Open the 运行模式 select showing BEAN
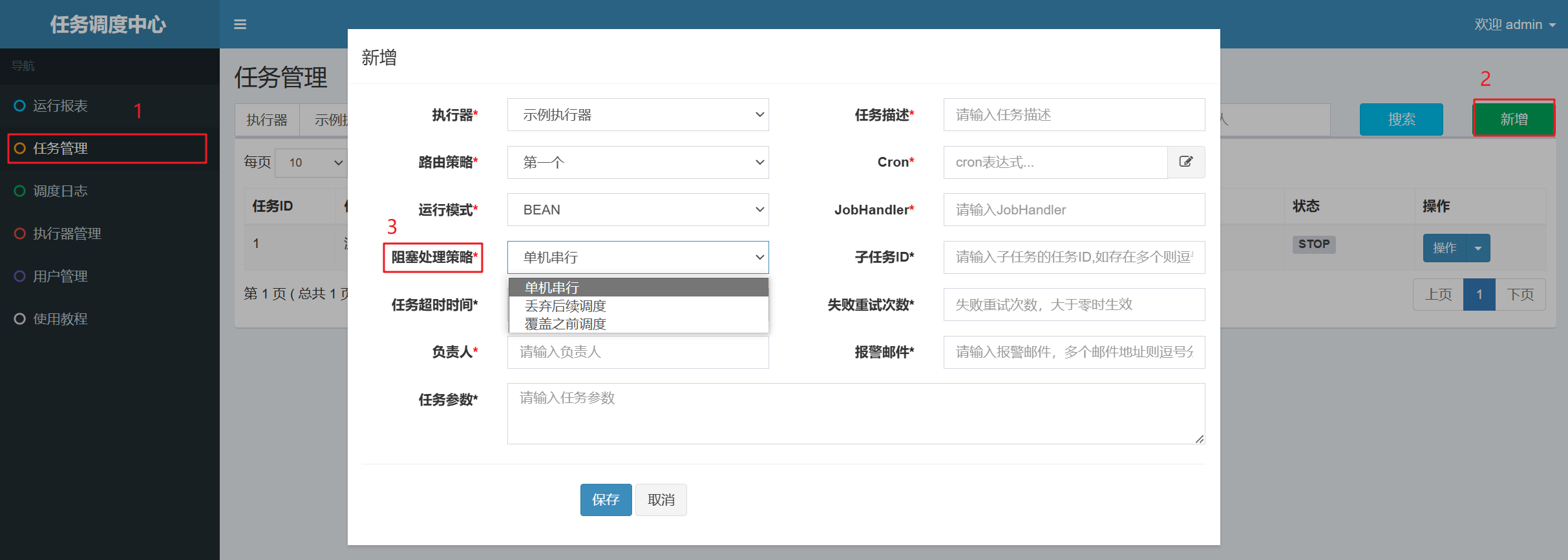 click(x=638, y=209)
